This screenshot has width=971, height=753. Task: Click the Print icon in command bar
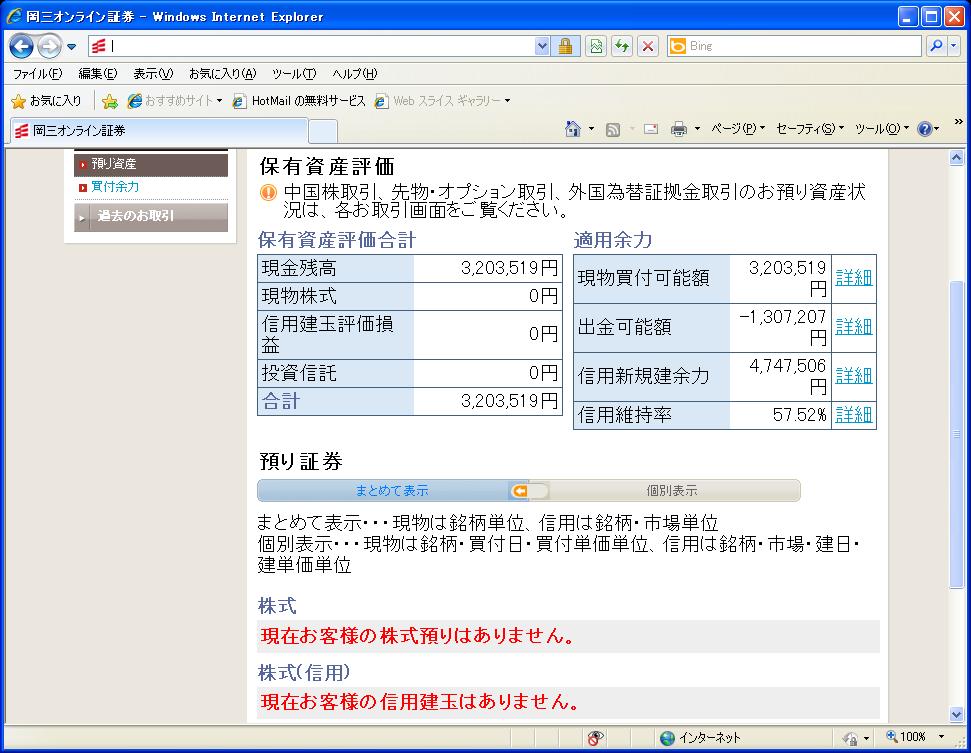click(x=679, y=129)
